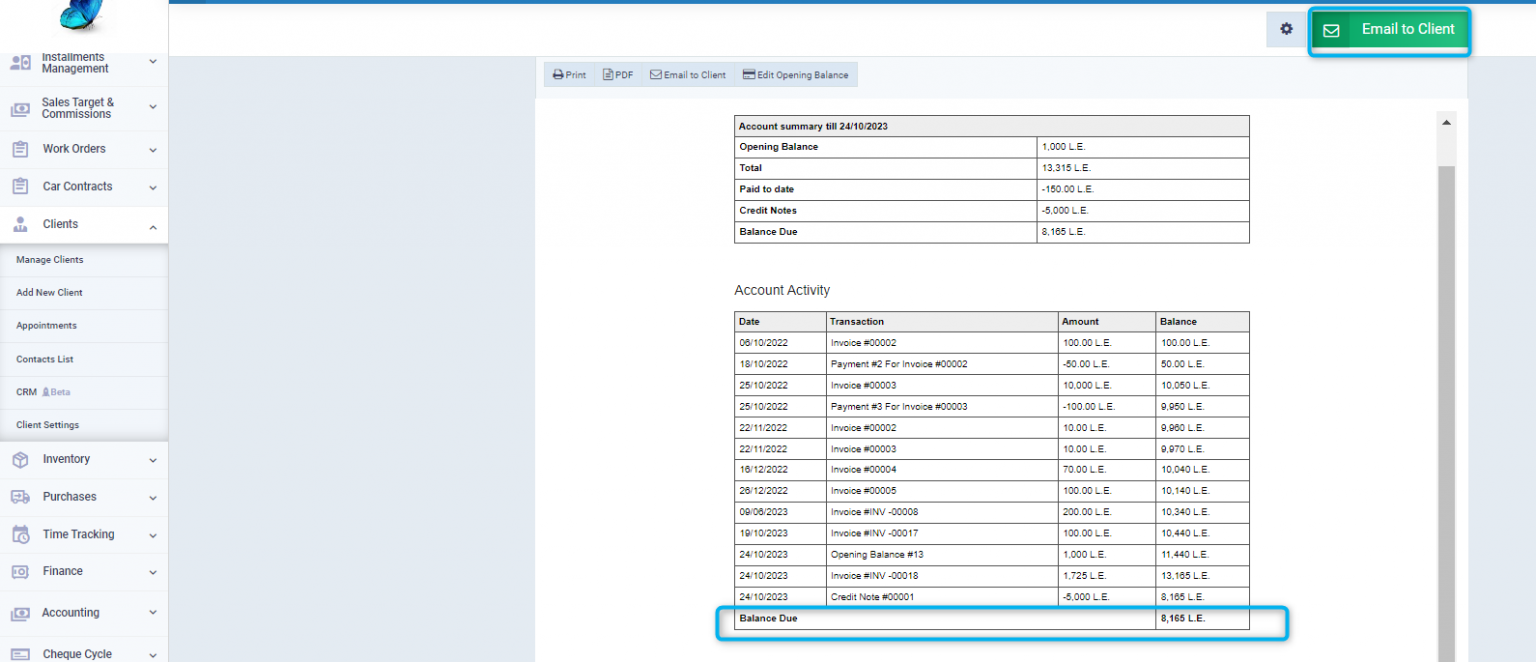Viewport: 1536px width, 662px height.
Task: Open the Add New Client link
Action: tap(48, 292)
